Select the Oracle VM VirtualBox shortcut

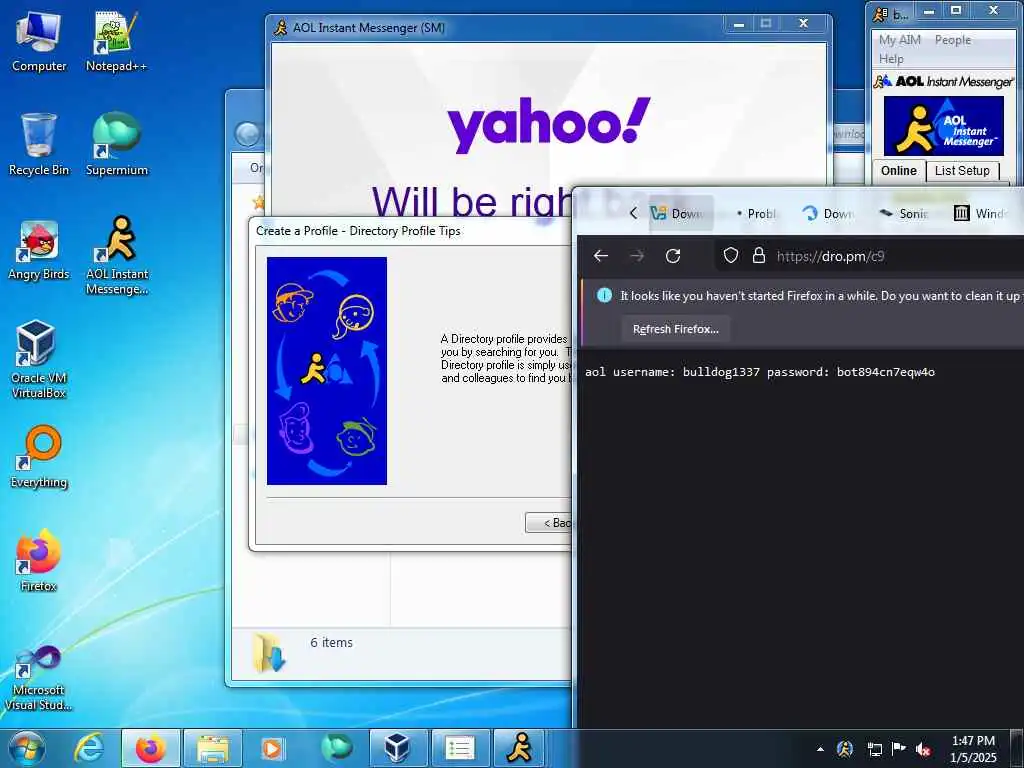point(39,359)
